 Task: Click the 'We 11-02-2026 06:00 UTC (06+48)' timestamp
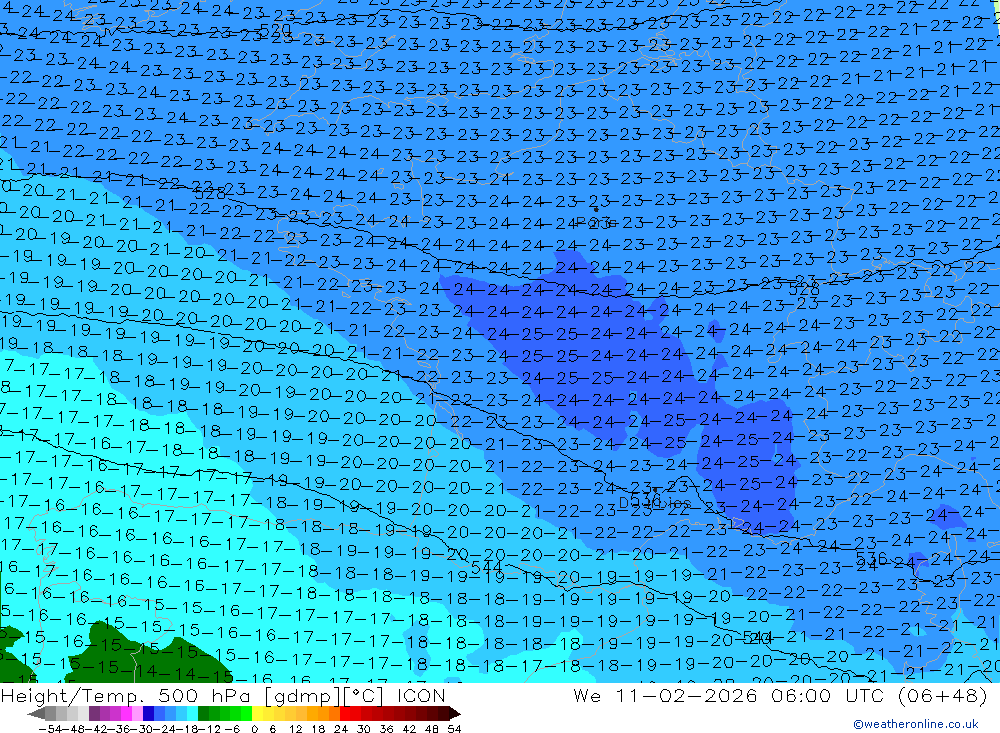pos(780,695)
